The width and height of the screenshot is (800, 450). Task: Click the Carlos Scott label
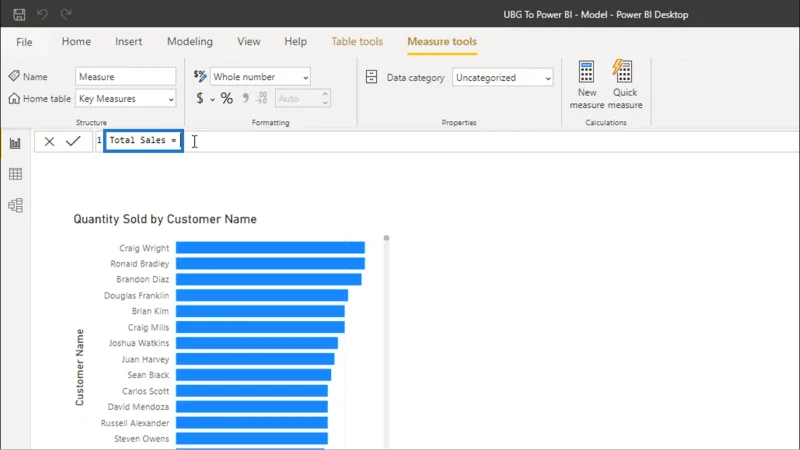tap(145, 391)
